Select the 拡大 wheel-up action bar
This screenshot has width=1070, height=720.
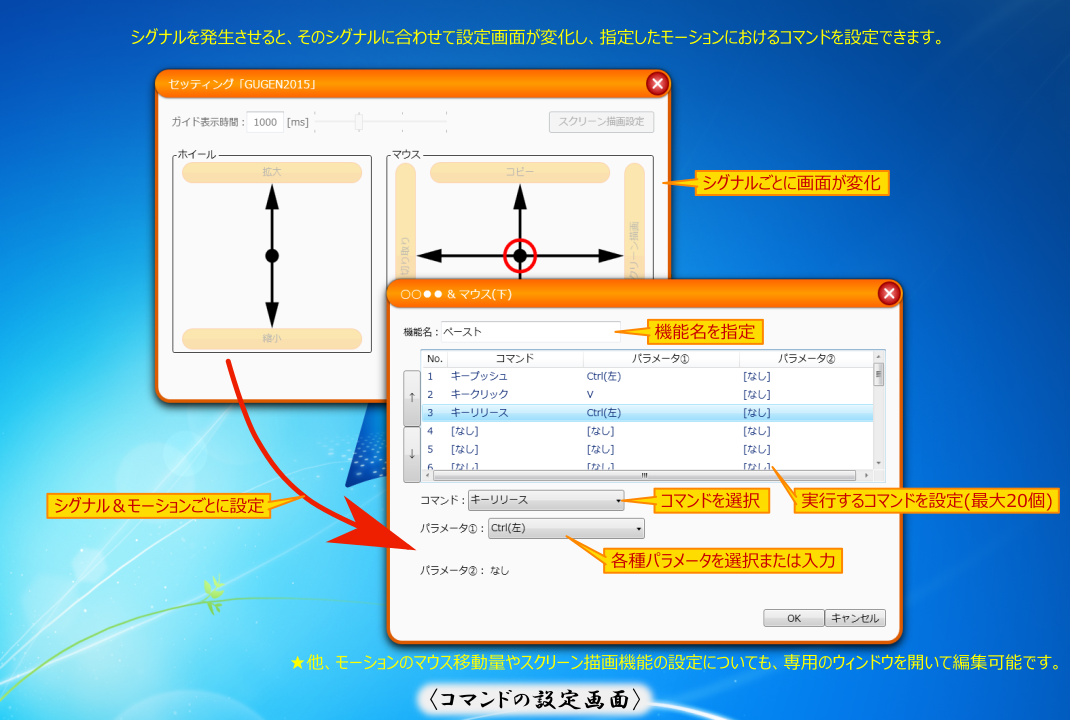point(272,172)
